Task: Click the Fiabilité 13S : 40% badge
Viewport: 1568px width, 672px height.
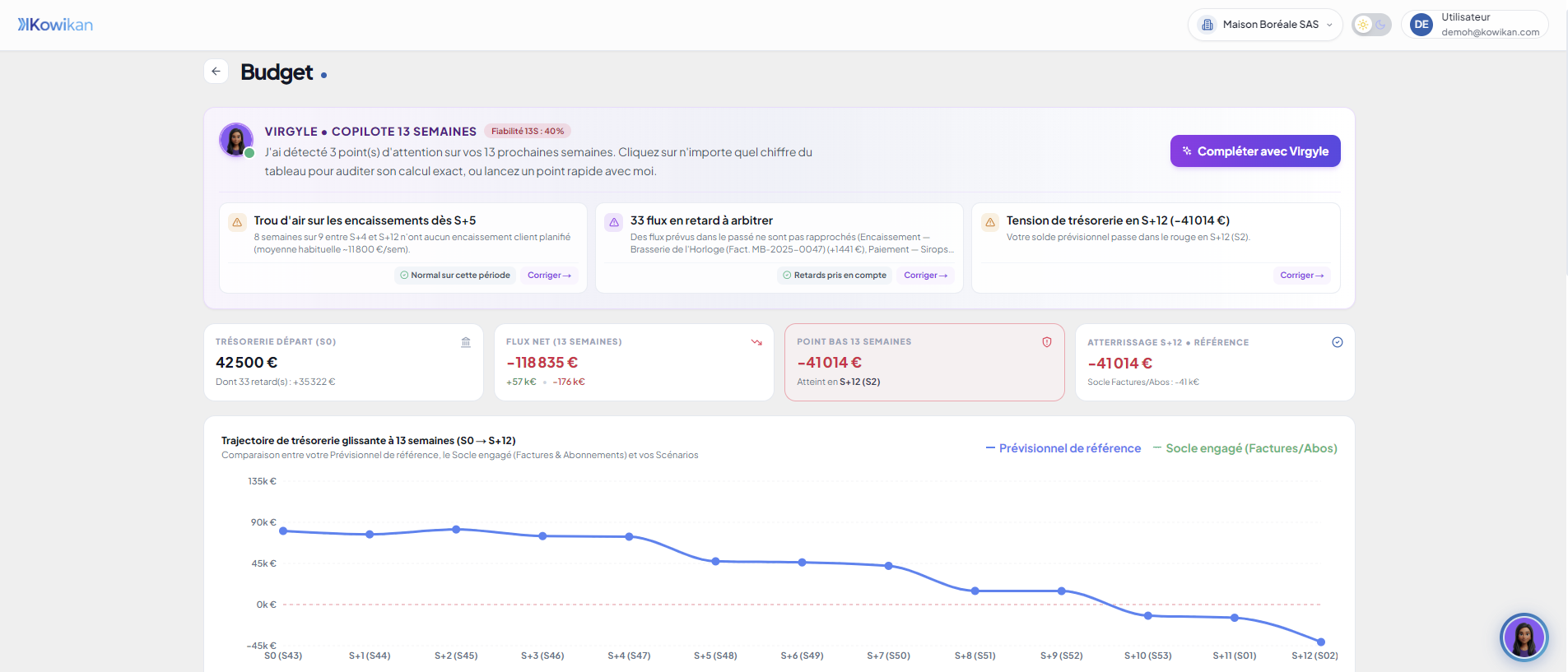Action: click(528, 131)
